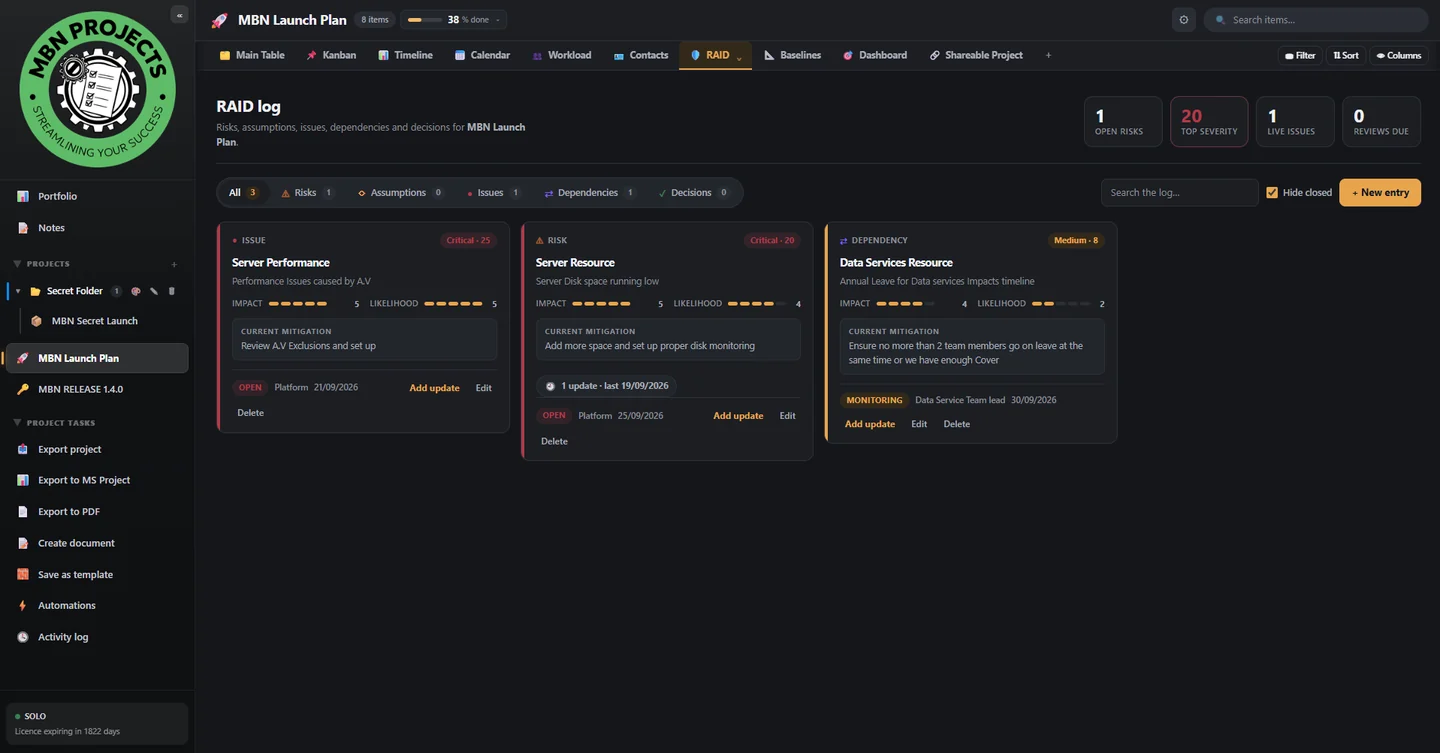Collapse the Projects section triangle
Screen dimensions: 1440x753
[x=17, y=264]
